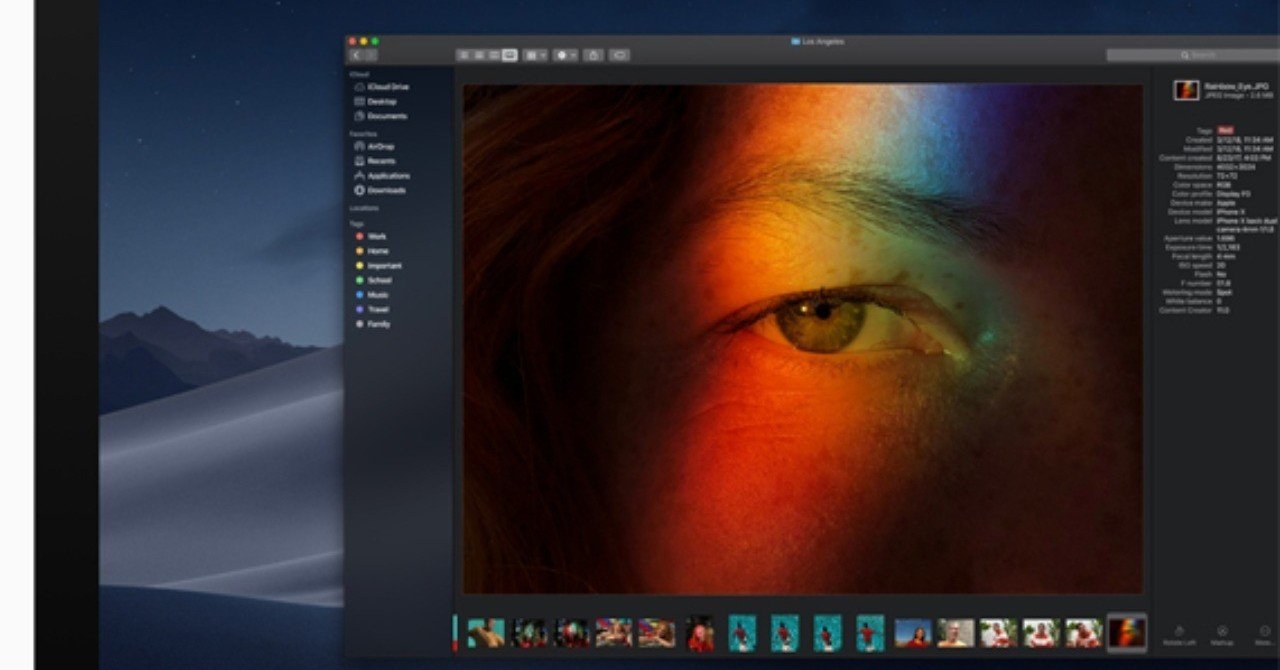
Task: Open AirDrop in the sidebar
Action: point(375,146)
